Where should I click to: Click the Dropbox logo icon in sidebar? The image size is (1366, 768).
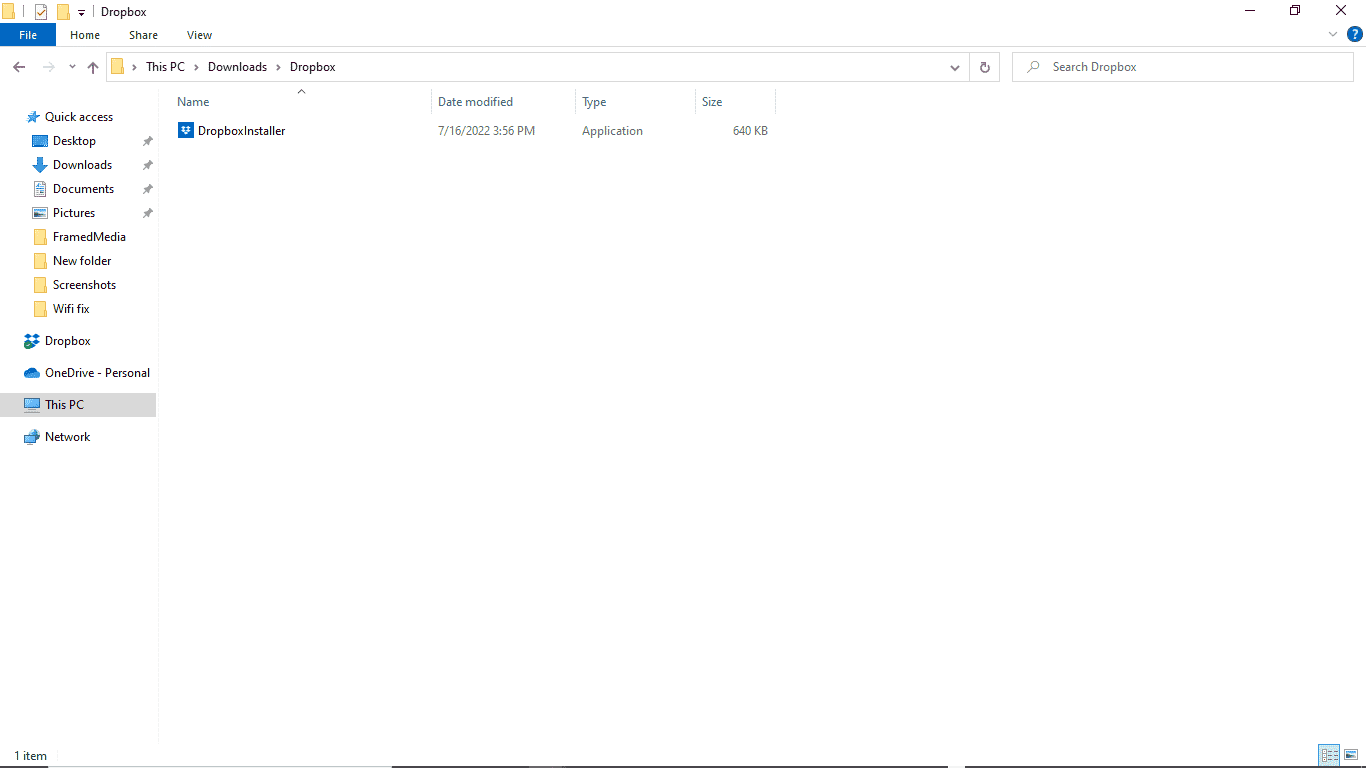32,341
